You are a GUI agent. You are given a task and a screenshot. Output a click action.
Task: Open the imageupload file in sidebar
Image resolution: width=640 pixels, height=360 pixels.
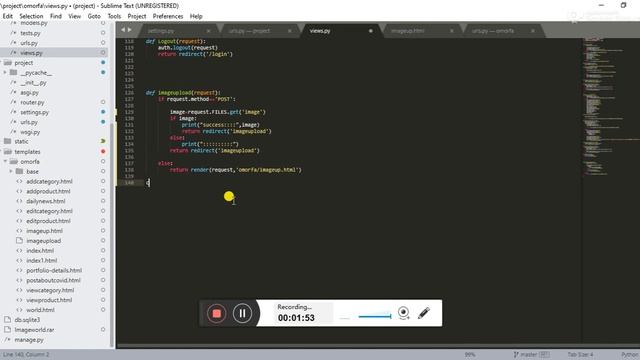coord(44,241)
